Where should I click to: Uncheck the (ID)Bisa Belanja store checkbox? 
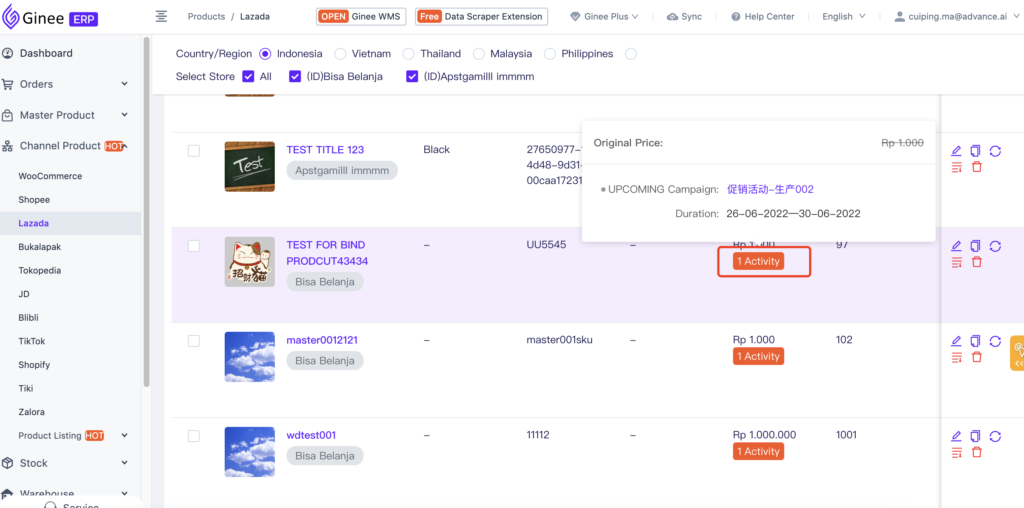pyautogui.click(x=295, y=76)
